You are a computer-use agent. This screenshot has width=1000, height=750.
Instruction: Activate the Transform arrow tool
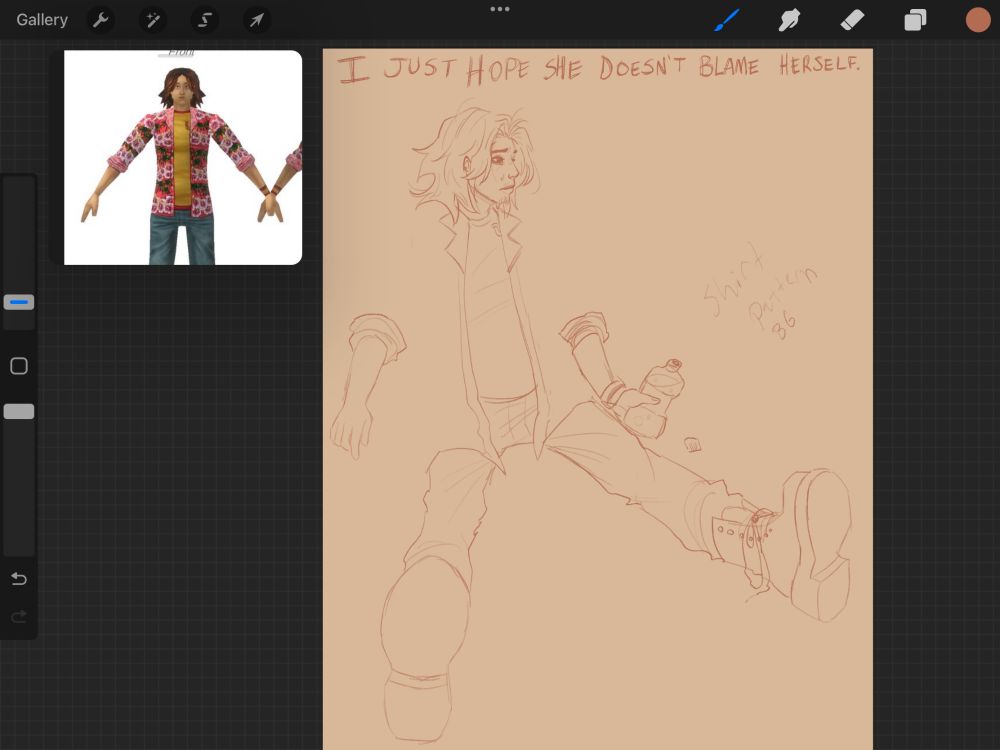point(257,20)
